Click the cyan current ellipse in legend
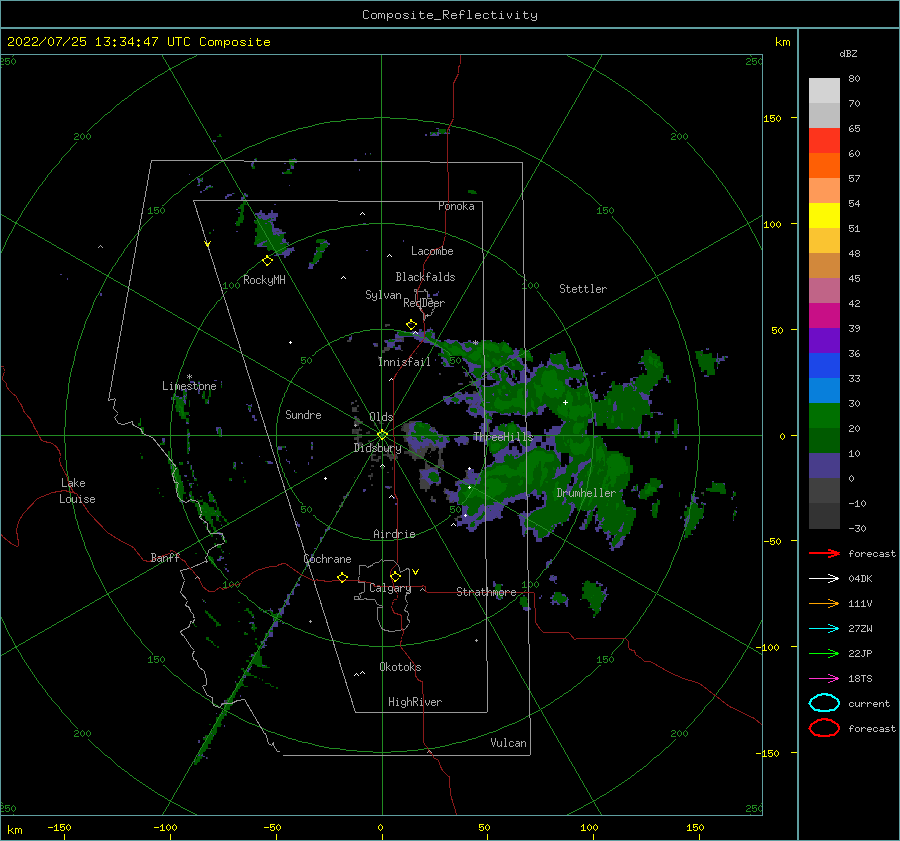This screenshot has height=841, width=900. point(824,703)
